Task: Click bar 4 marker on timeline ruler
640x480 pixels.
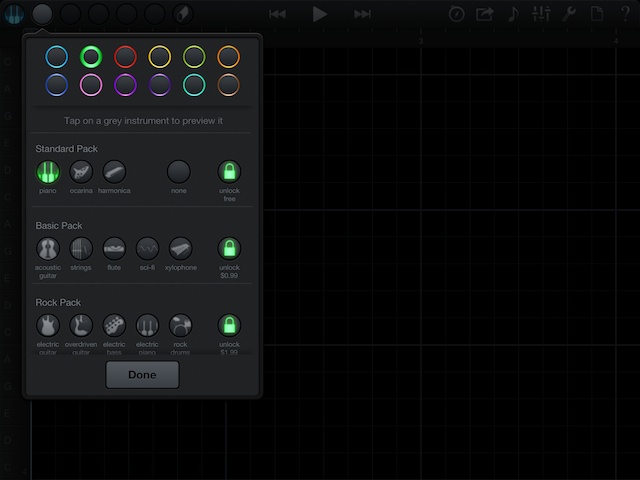Action: pyautogui.click(x=616, y=40)
